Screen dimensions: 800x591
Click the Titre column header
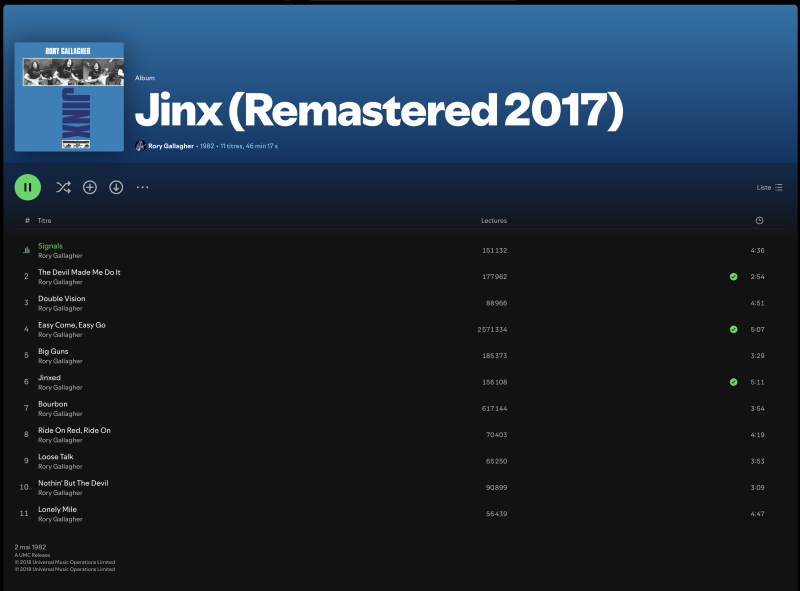44,220
